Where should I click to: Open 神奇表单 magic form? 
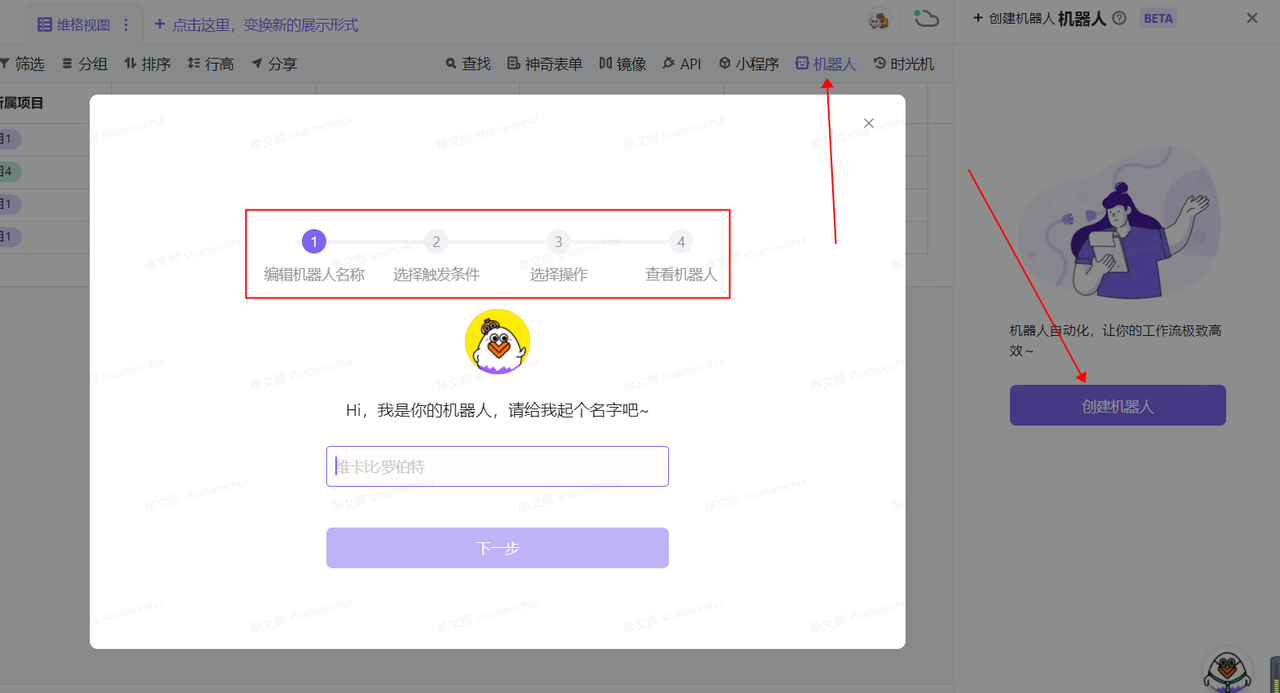coord(545,64)
